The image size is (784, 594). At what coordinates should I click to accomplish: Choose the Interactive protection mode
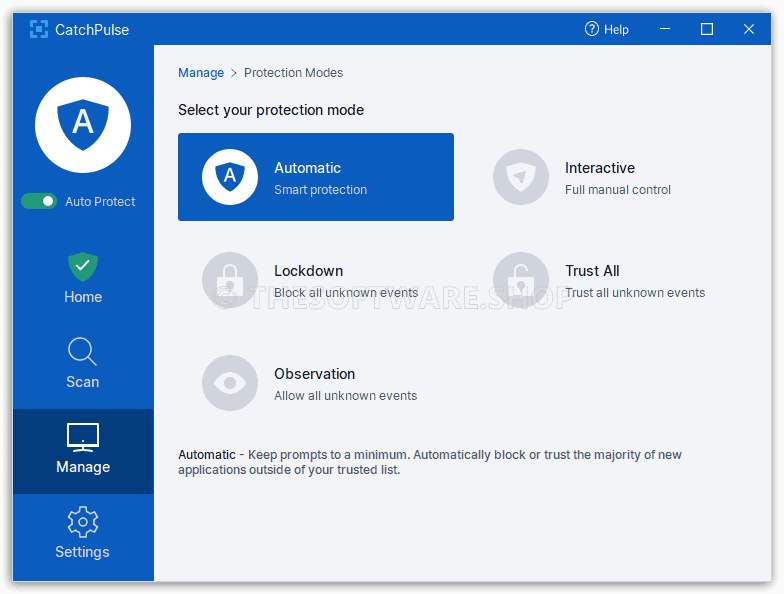tap(606, 177)
